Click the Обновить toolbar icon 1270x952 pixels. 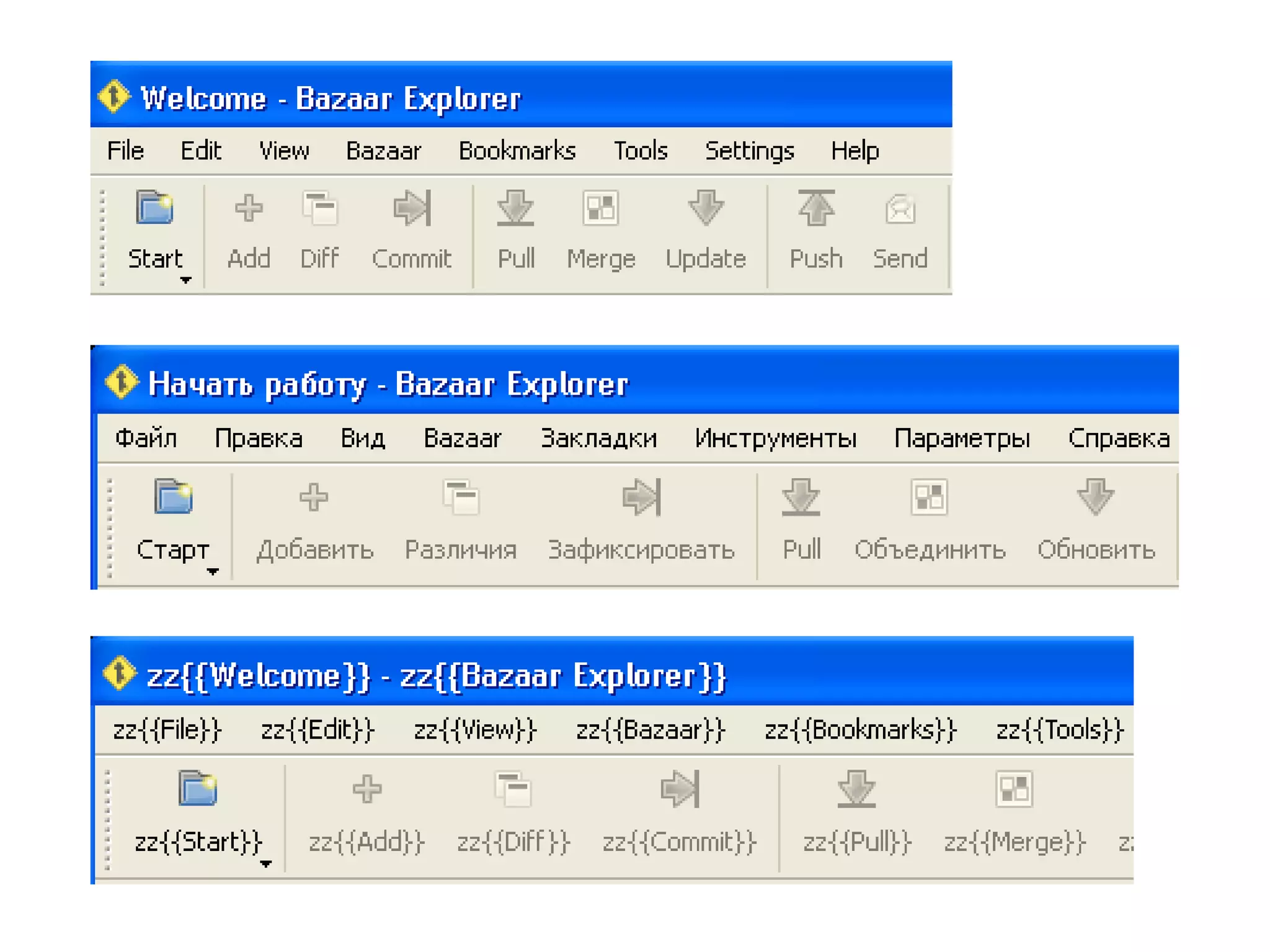pyautogui.click(x=1095, y=497)
